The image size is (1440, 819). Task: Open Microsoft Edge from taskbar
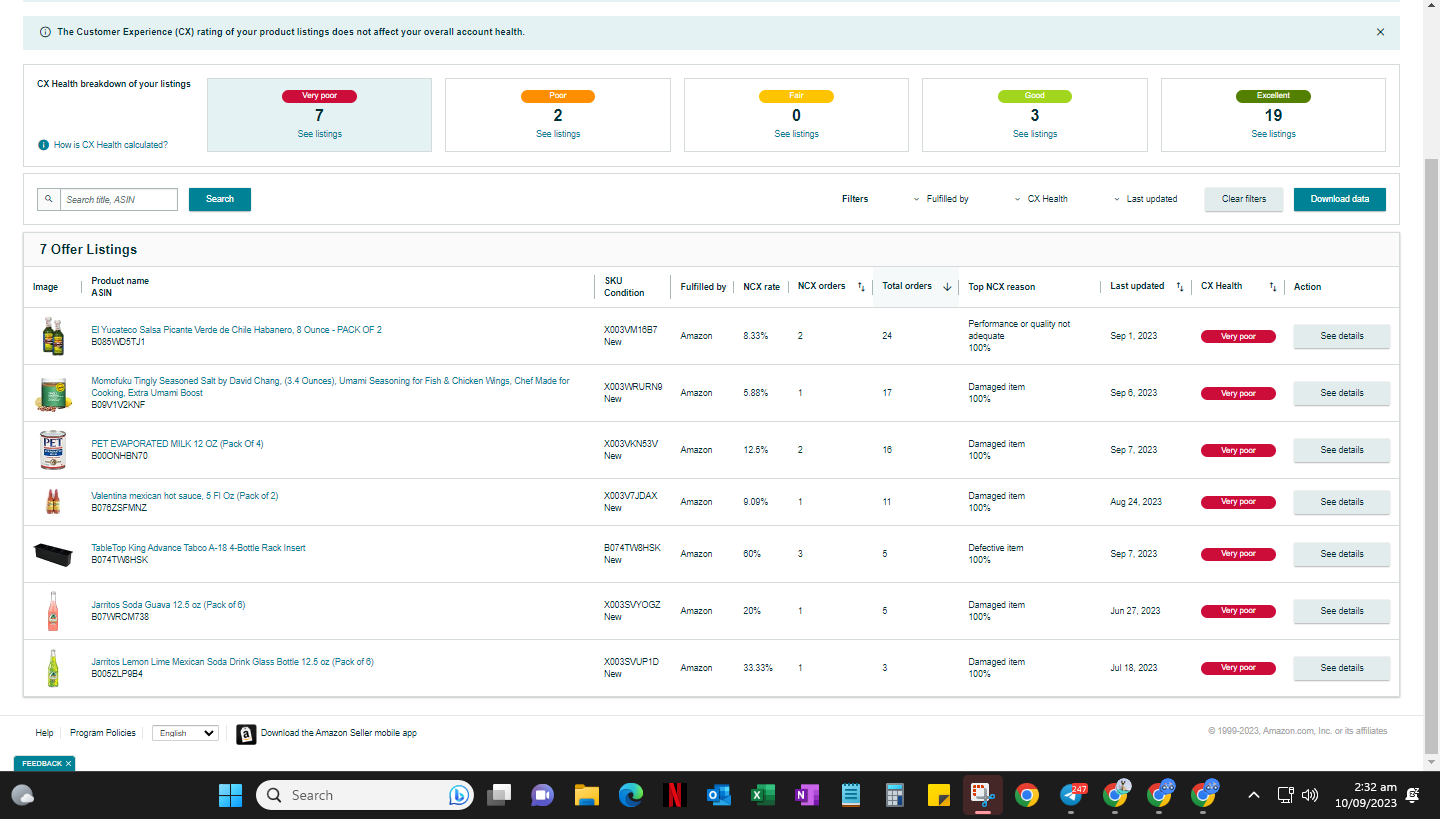630,795
